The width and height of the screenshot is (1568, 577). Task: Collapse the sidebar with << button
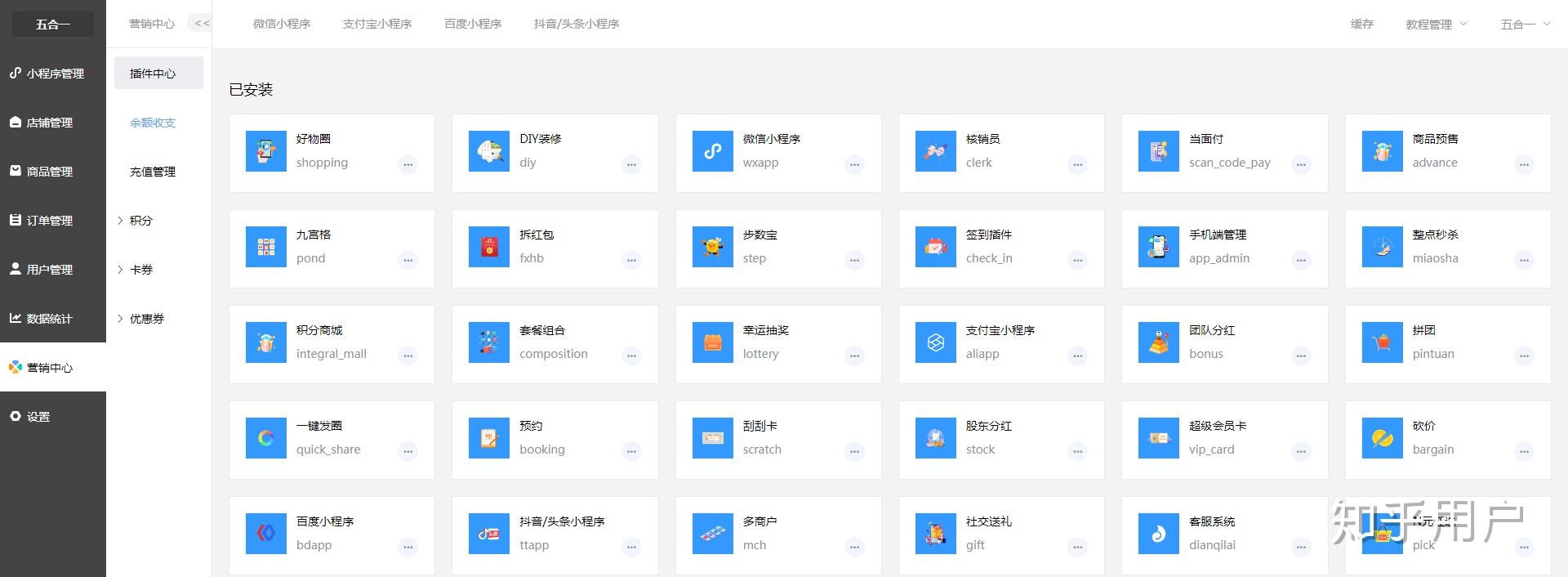(202, 24)
